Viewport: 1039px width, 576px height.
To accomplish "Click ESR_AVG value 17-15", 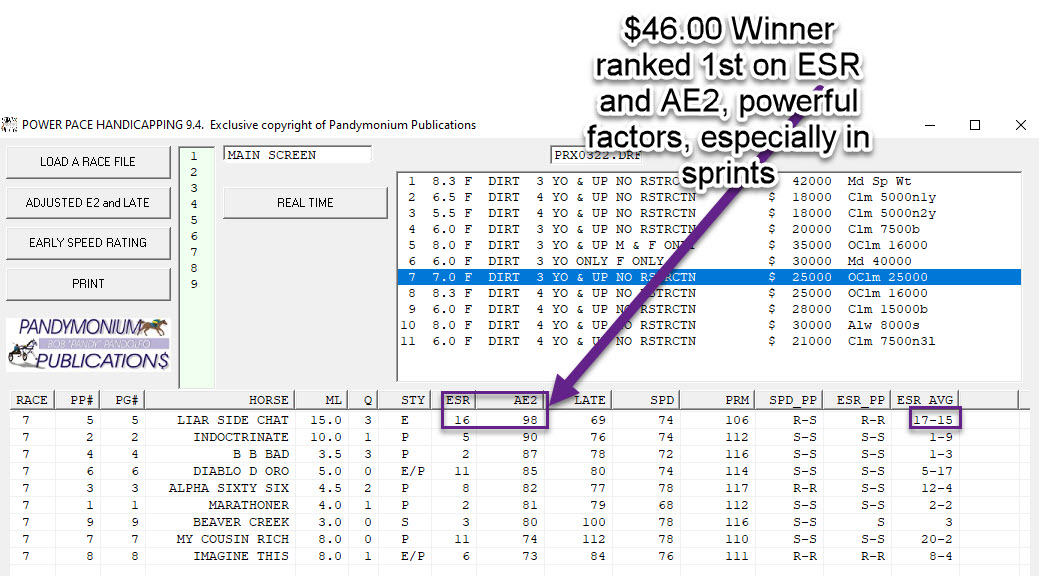I will click(933, 420).
